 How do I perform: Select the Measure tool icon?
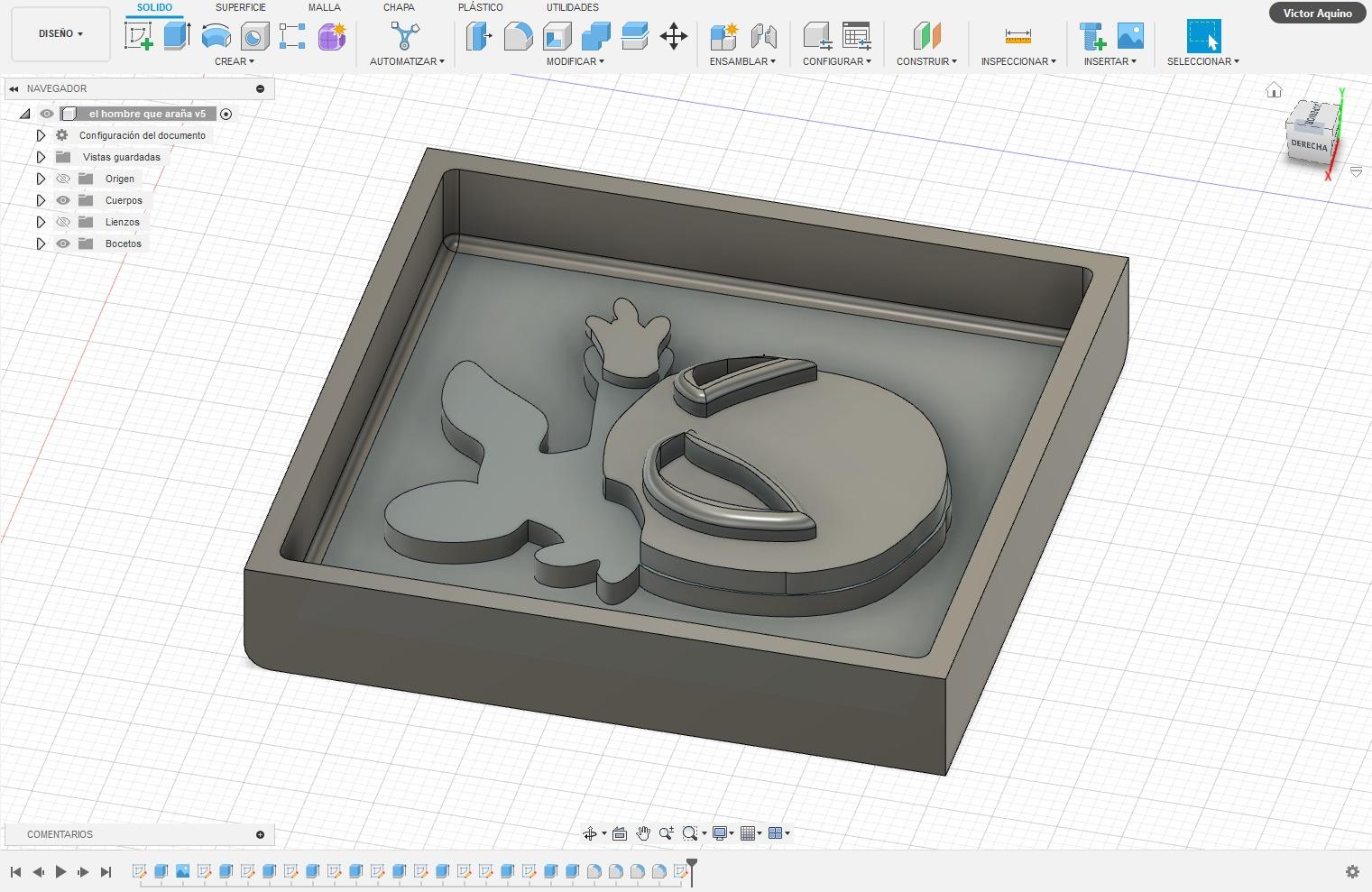point(1017,36)
